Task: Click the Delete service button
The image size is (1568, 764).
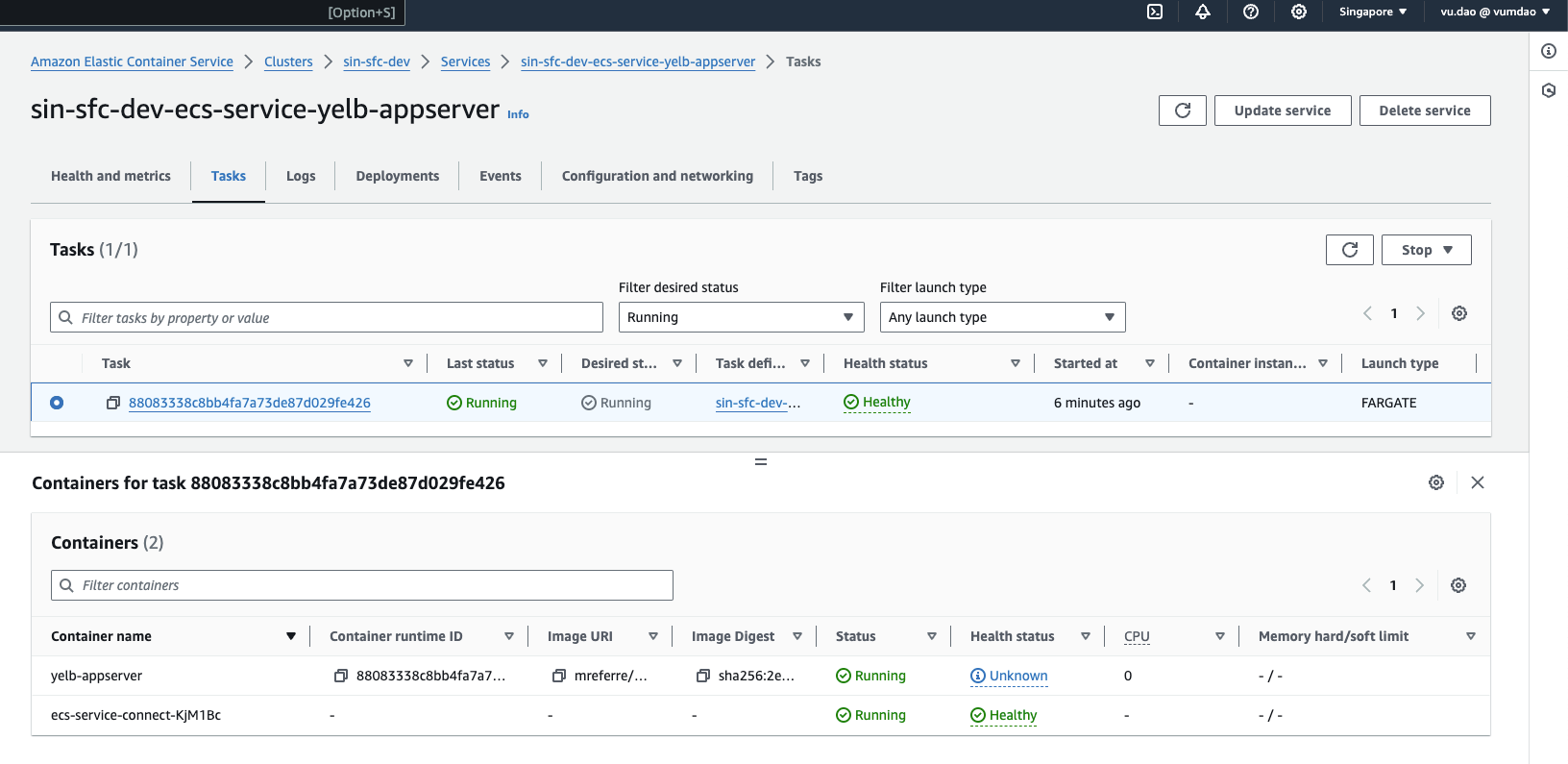Action: [x=1425, y=111]
